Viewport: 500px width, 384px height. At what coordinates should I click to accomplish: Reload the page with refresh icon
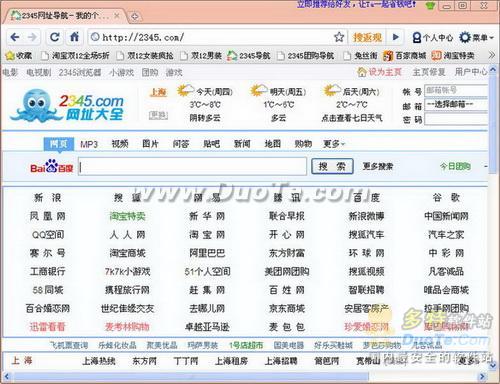click(55, 37)
